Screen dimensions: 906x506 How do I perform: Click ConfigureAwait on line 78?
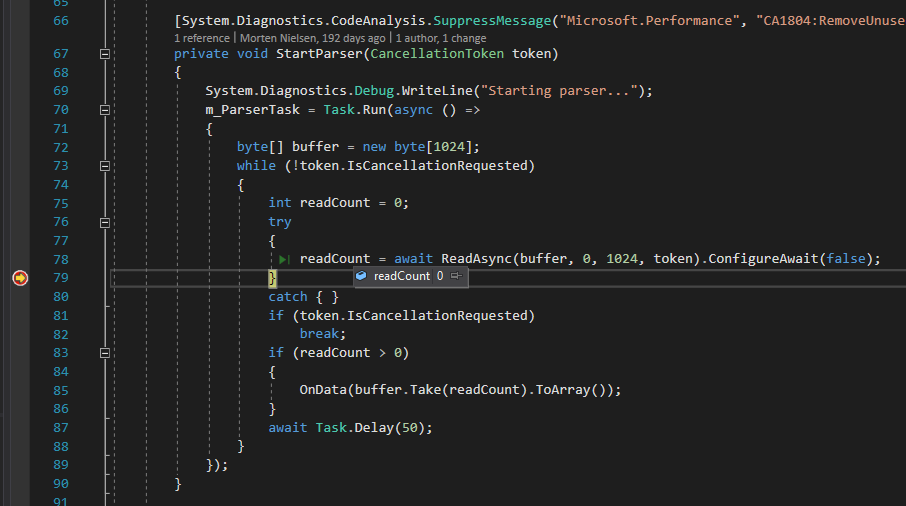tap(763, 259)
